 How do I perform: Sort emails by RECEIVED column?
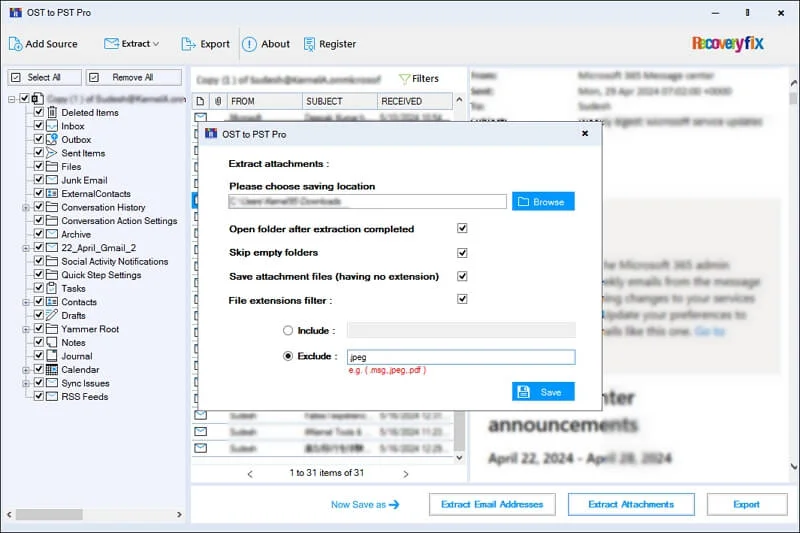[415, 101]
